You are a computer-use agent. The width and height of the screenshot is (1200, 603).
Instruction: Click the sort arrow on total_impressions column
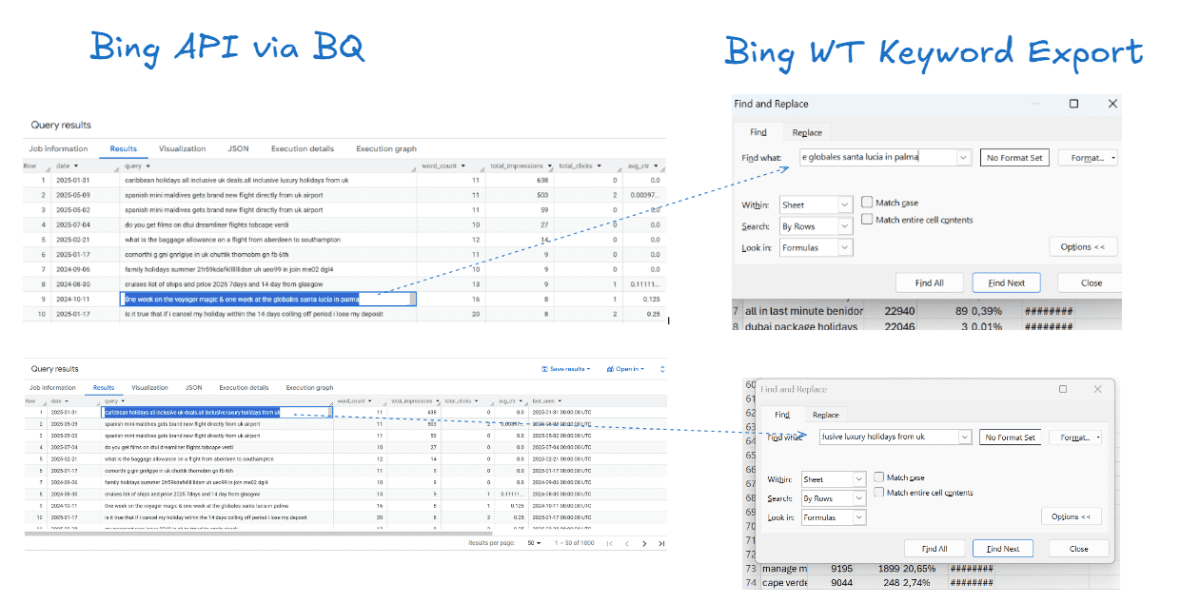click(550, 166)
